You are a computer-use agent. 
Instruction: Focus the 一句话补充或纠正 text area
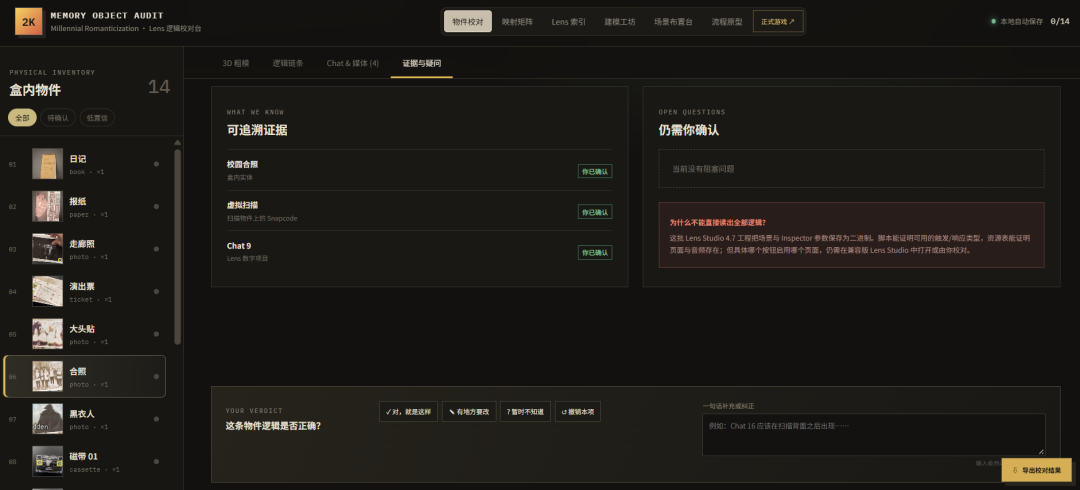tap(873, 434)
